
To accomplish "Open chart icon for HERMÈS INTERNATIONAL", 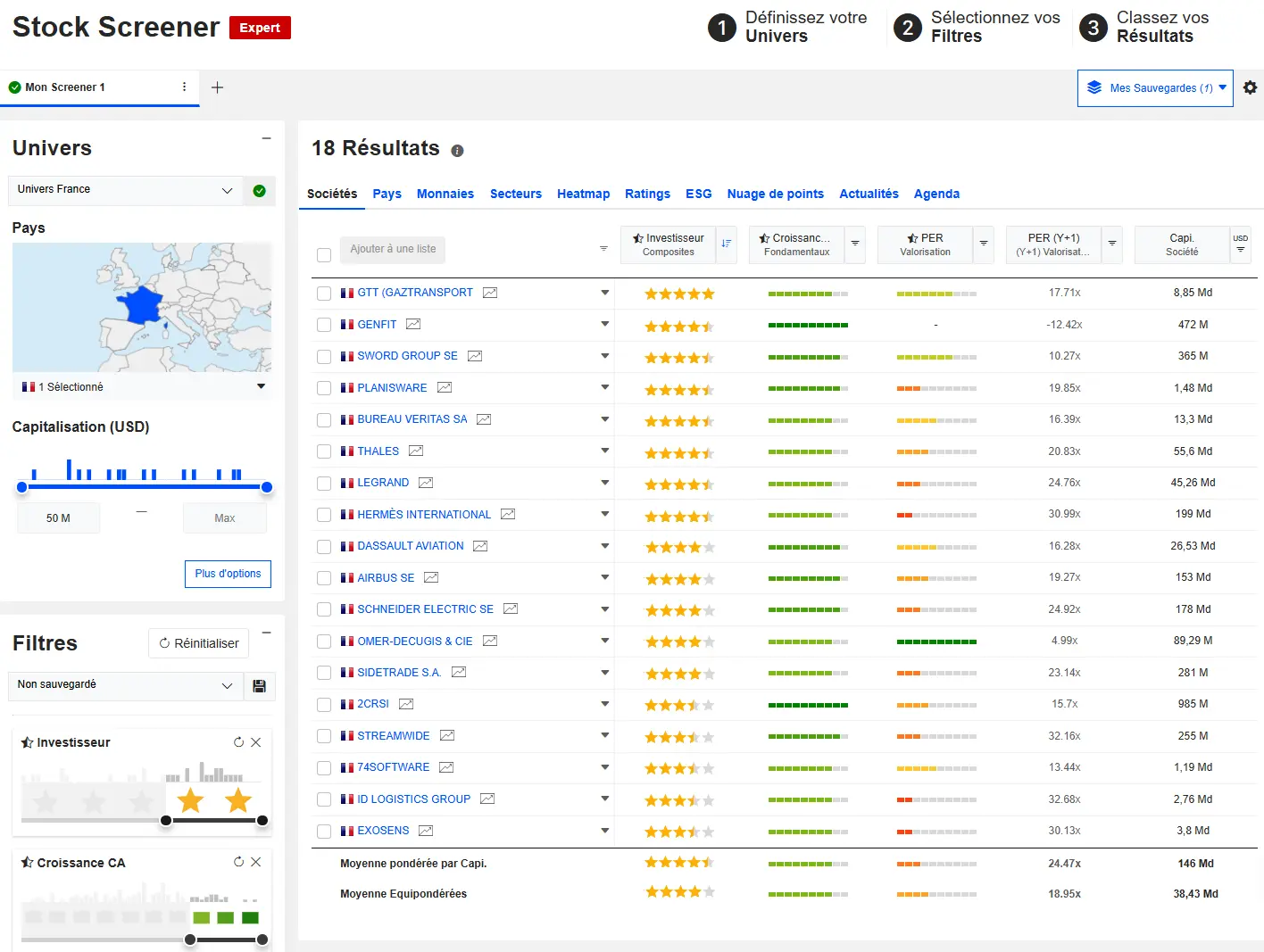I will [508, 515].
